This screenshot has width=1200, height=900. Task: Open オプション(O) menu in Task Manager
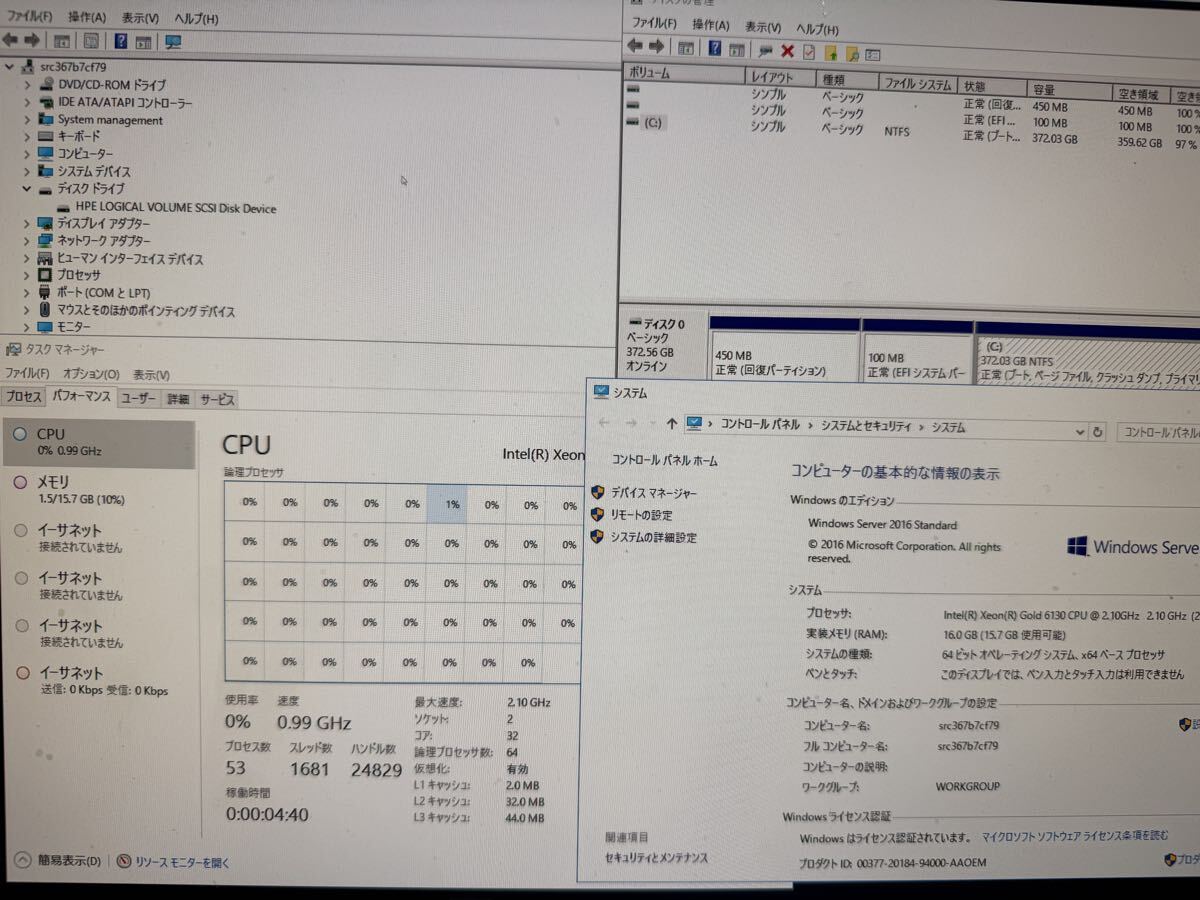point(92,374)
